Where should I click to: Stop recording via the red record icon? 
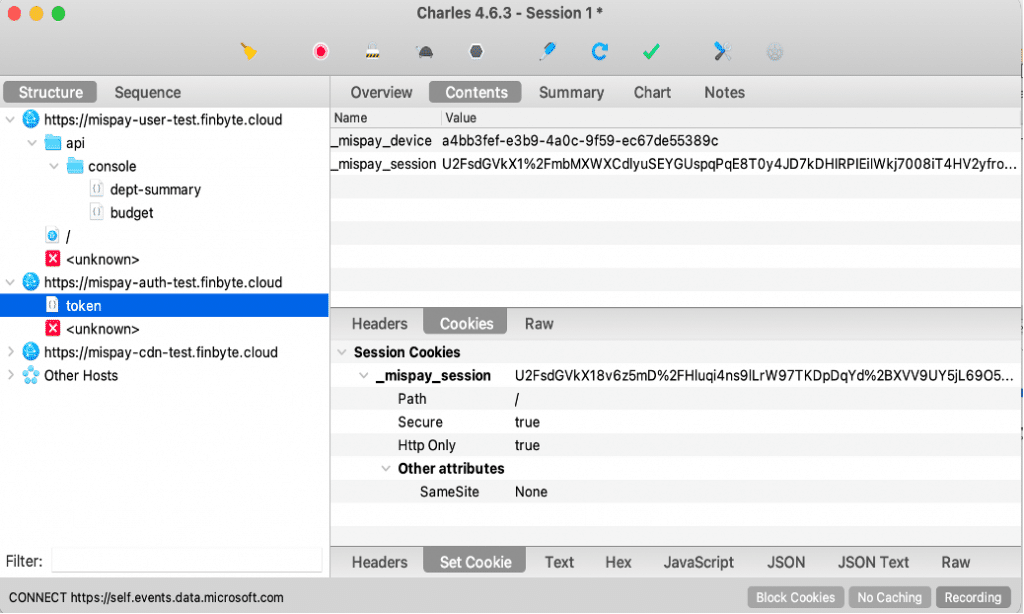[320, 50]
